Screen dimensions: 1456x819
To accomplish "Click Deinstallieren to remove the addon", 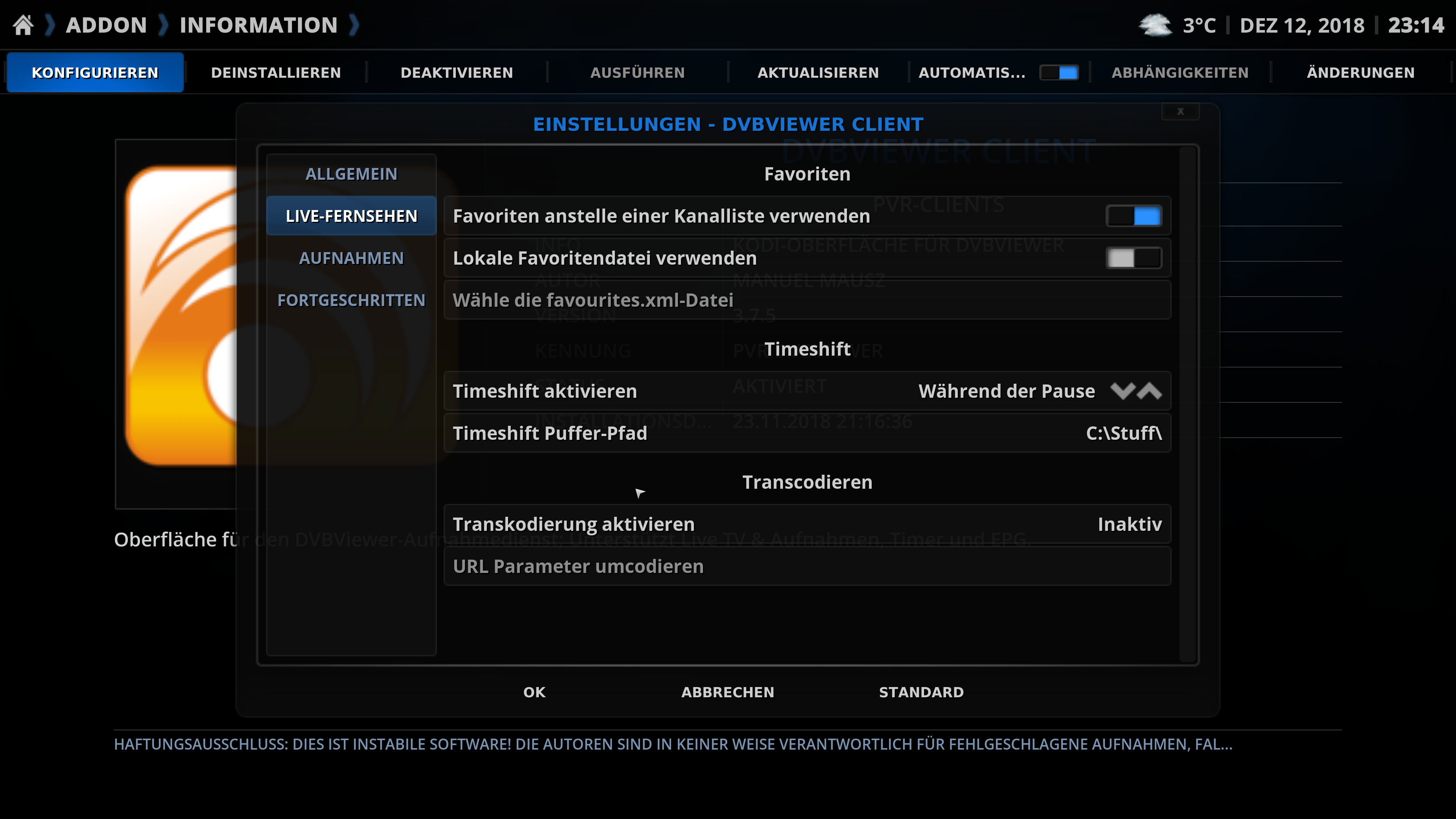I will [276, 72].
